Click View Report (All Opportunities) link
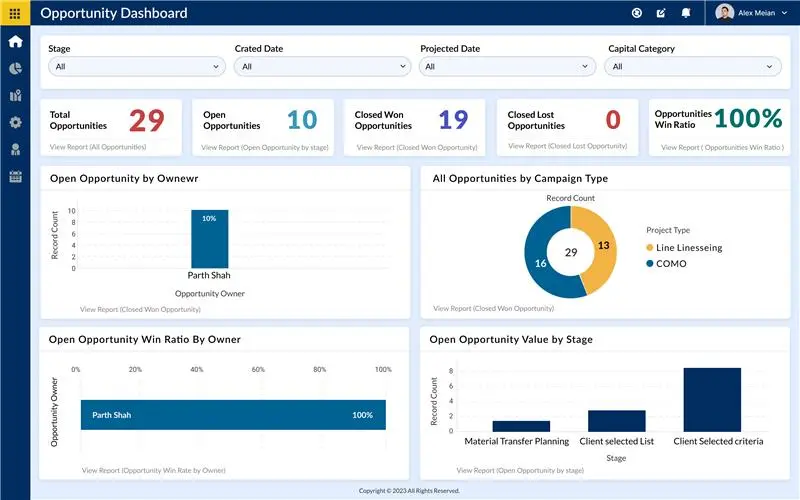 [98, 147]
